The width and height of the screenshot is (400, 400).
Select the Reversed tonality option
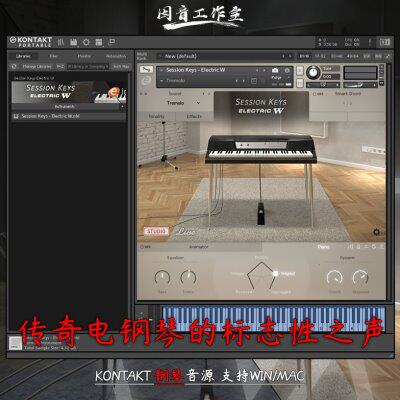pos(244,292)
